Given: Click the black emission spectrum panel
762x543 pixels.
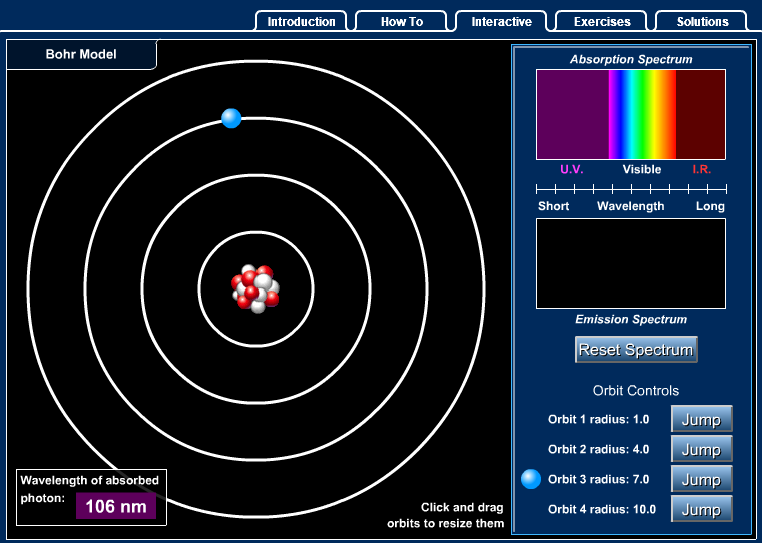Looking at the screenshot, I should click(x=631, y=263).
